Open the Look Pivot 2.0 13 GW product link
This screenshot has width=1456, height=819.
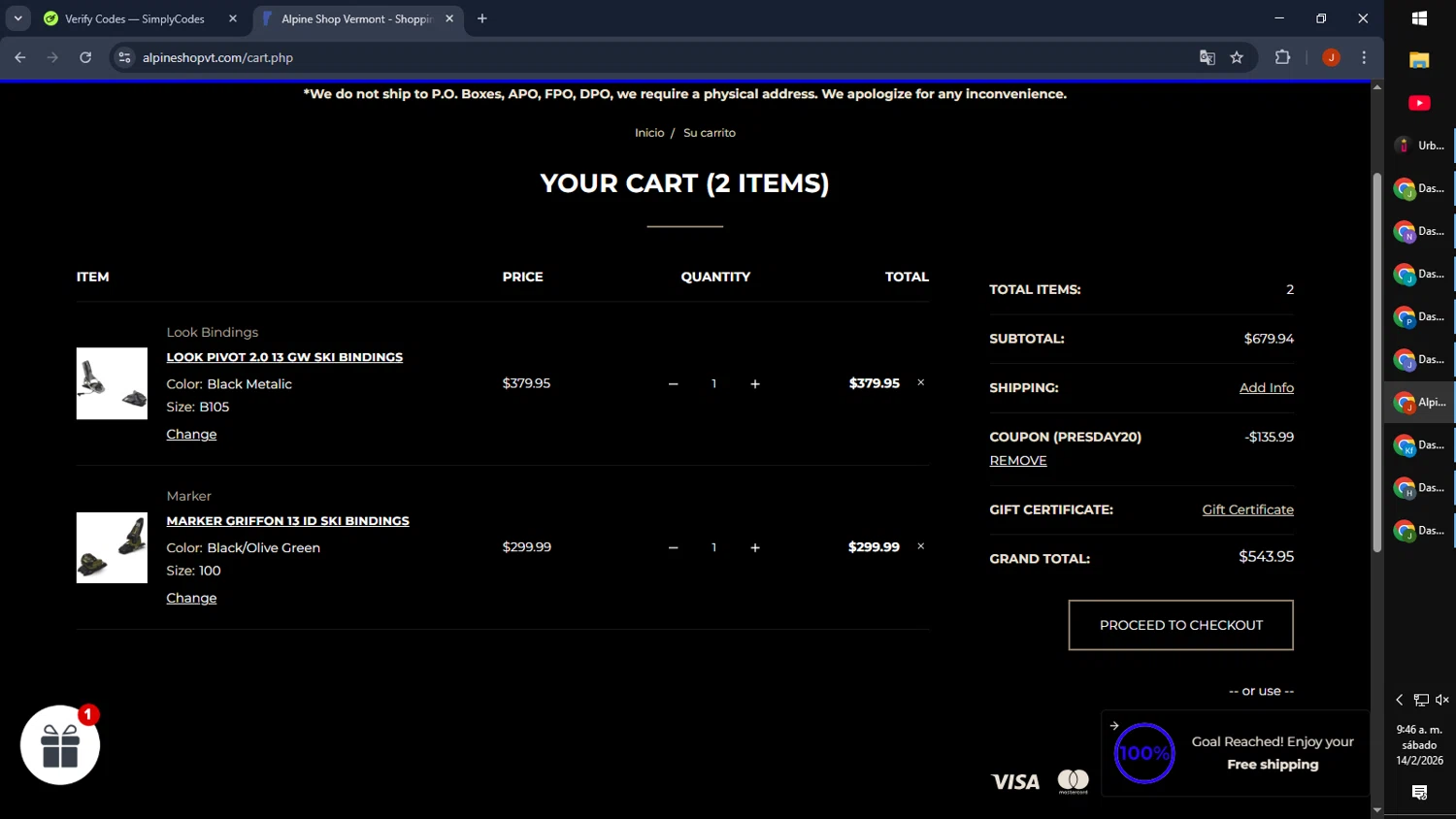pos(284,357)
